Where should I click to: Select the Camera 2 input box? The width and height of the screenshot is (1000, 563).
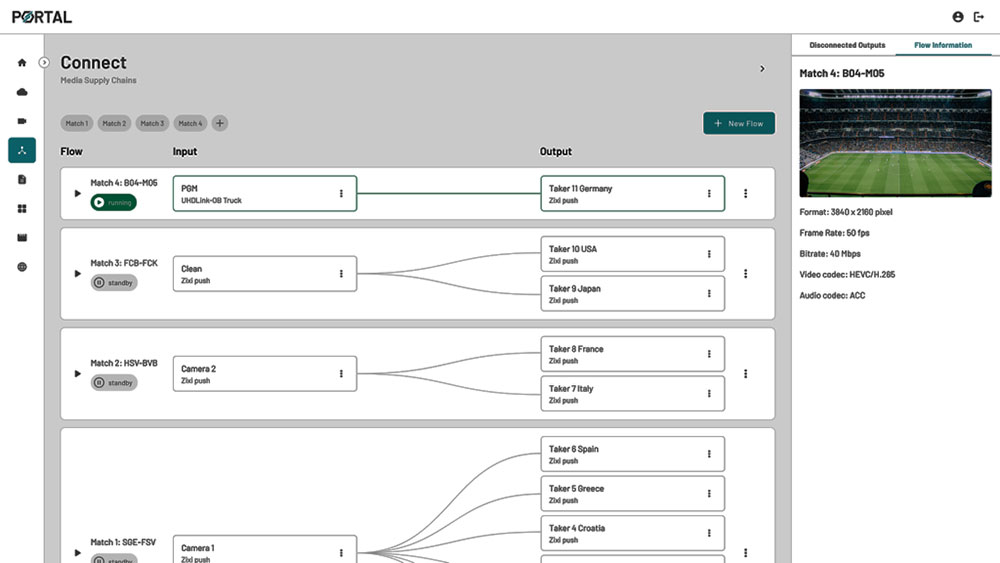tap(265, 374)
